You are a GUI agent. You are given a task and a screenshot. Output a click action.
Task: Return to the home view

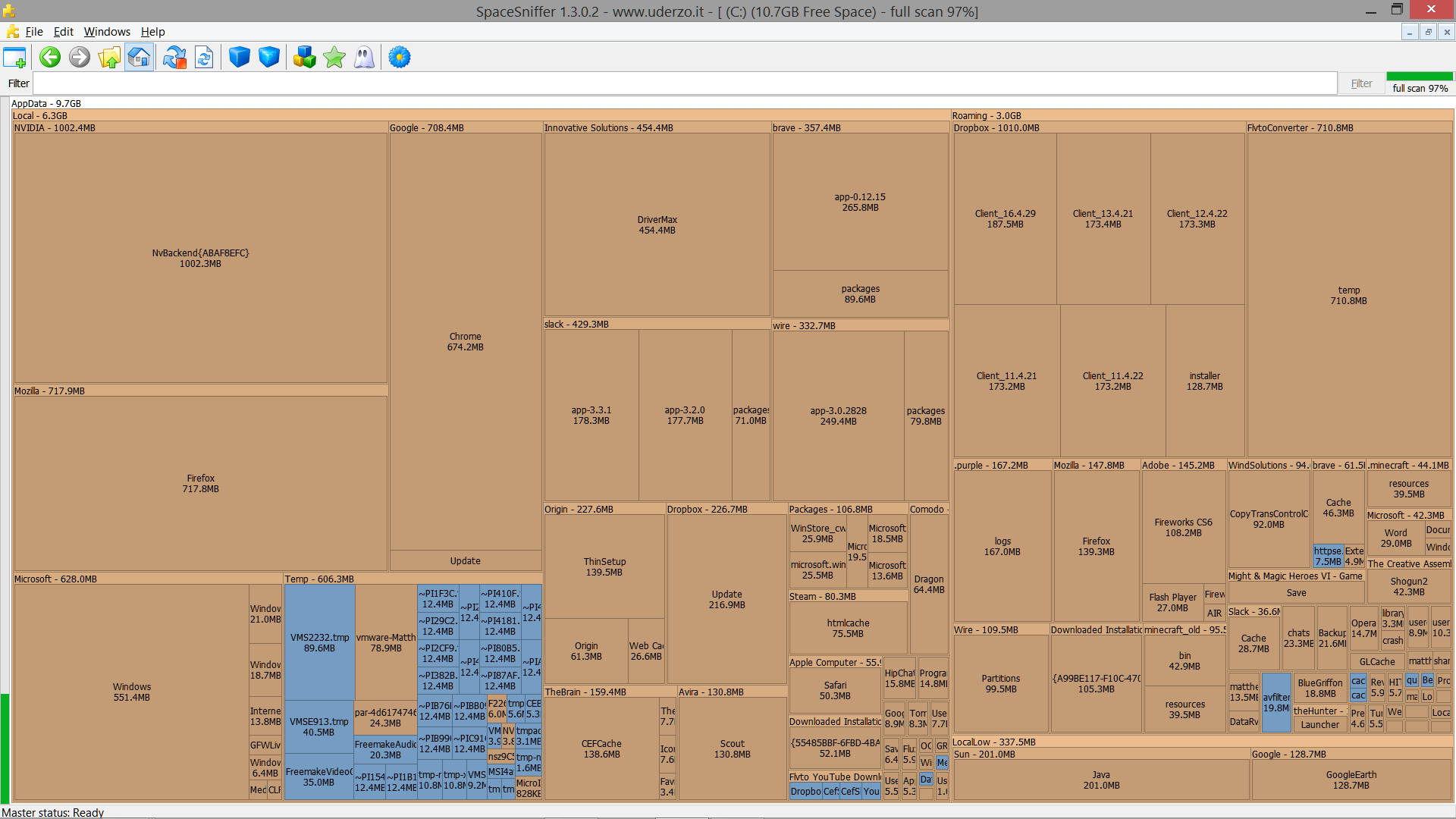click(139, 58)
